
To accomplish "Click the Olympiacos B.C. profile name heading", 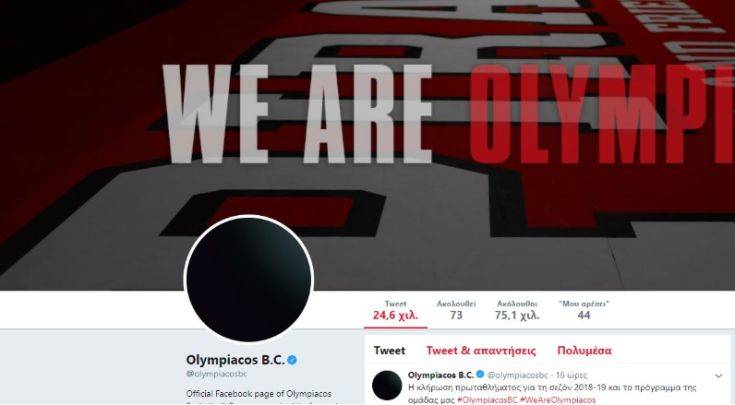I will tap(235, 360).
